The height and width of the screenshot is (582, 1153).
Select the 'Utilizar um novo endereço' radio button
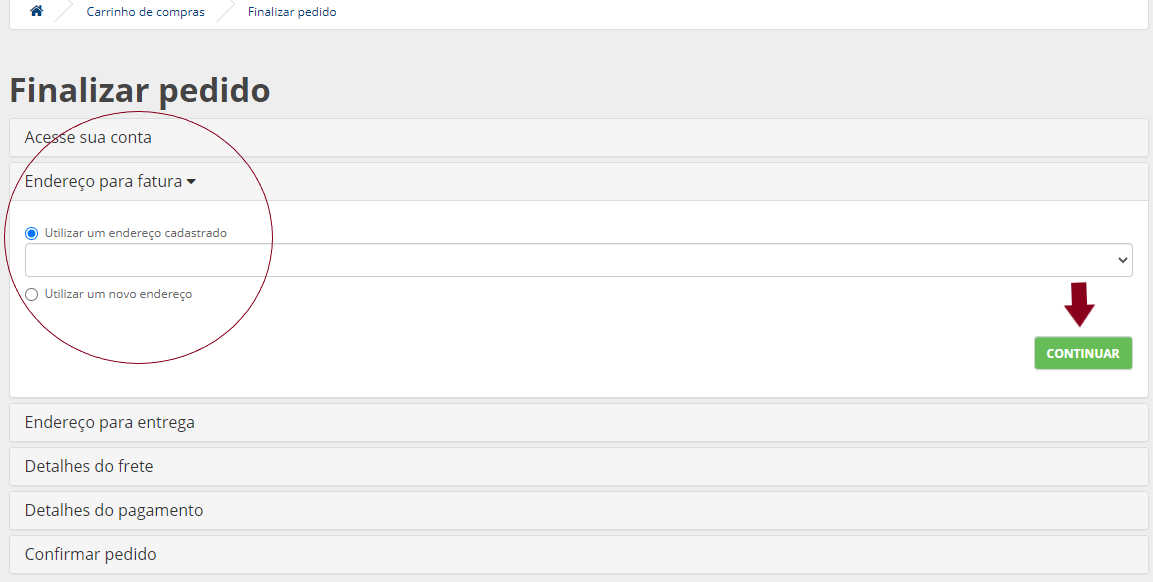pyautogui.click(x=32, y=295)
